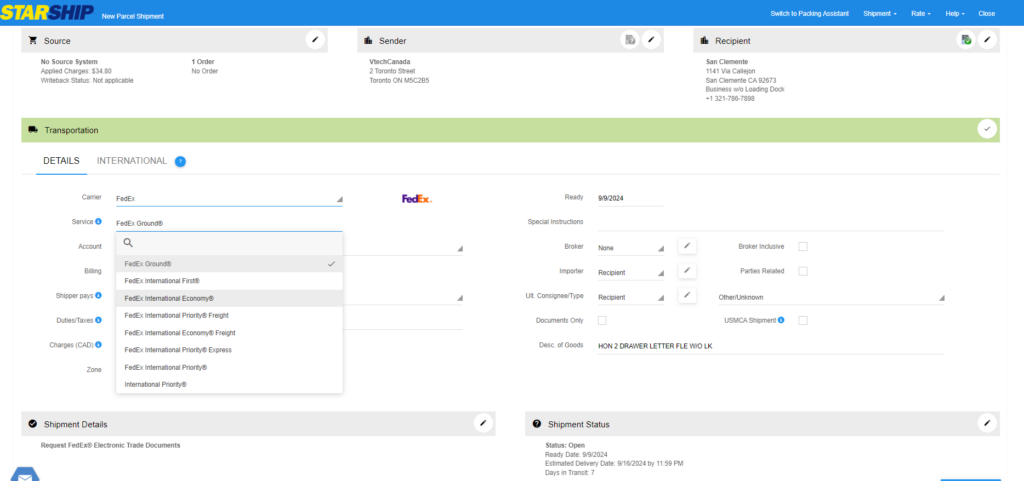Click the Transportation section header
This screenshot has height=481, width=1024.
(510, 130)
